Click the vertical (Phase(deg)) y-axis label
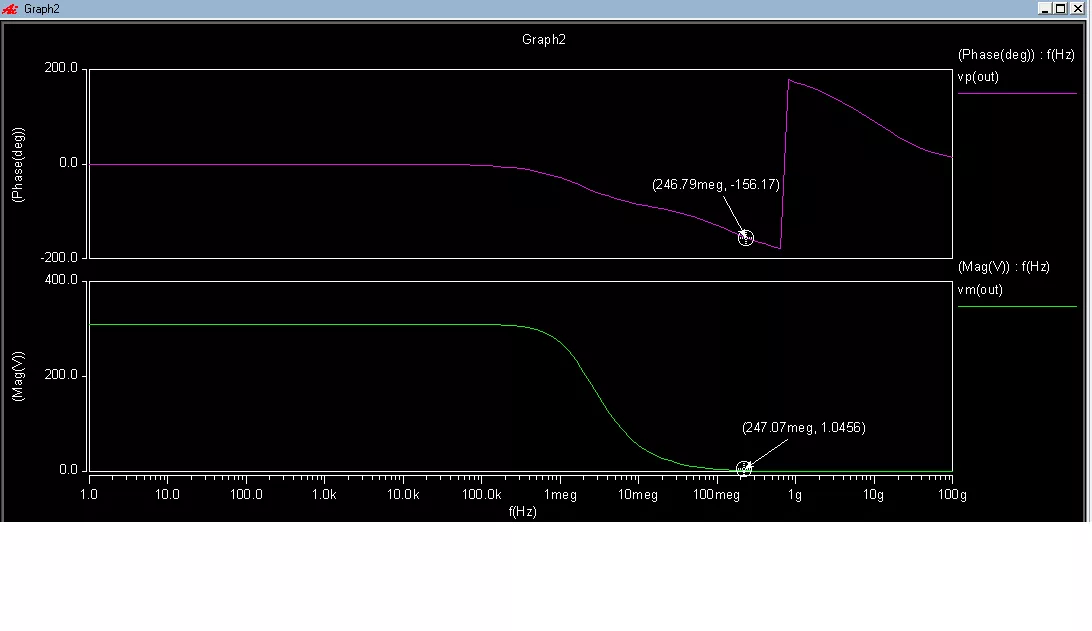1092x631 pixels. tap(18, 165)
